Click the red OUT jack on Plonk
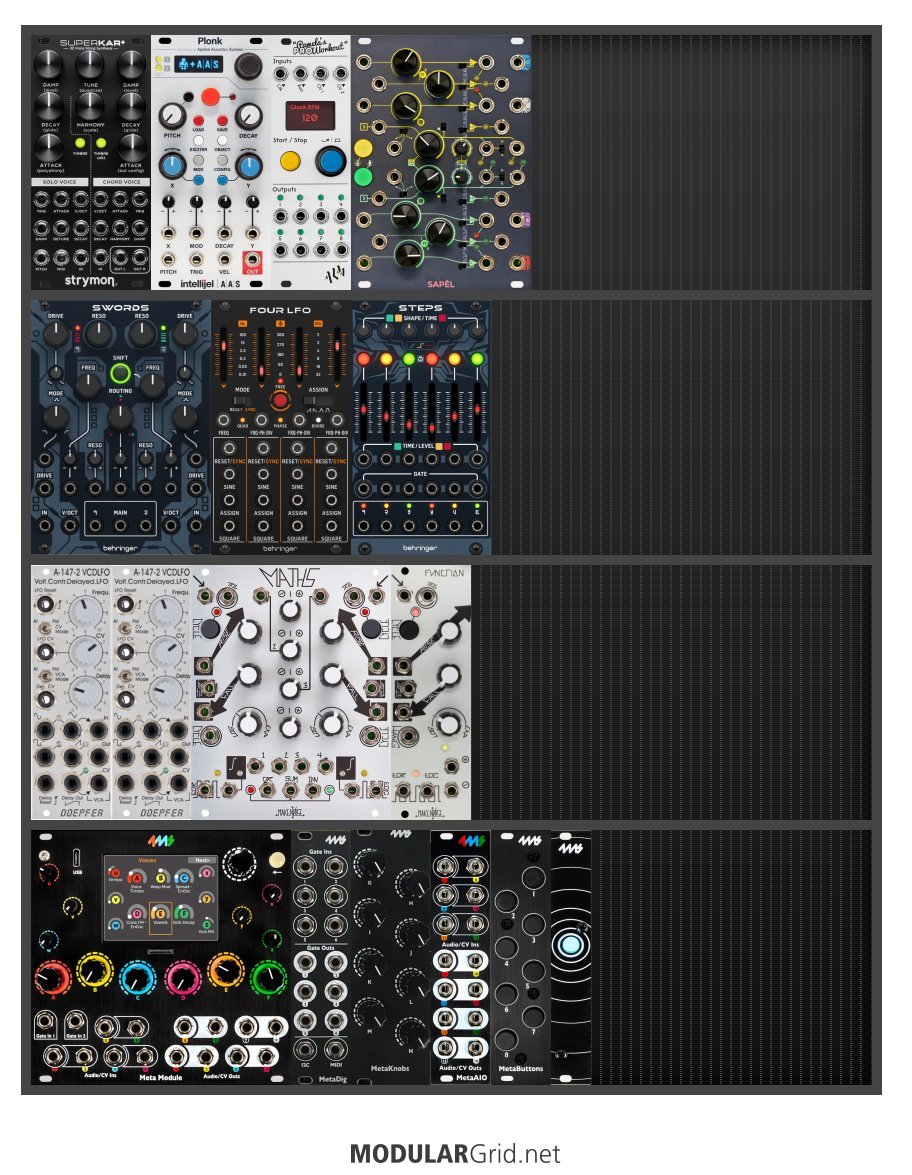Screen dimensions: 912x1175 [x=253, y=261]
